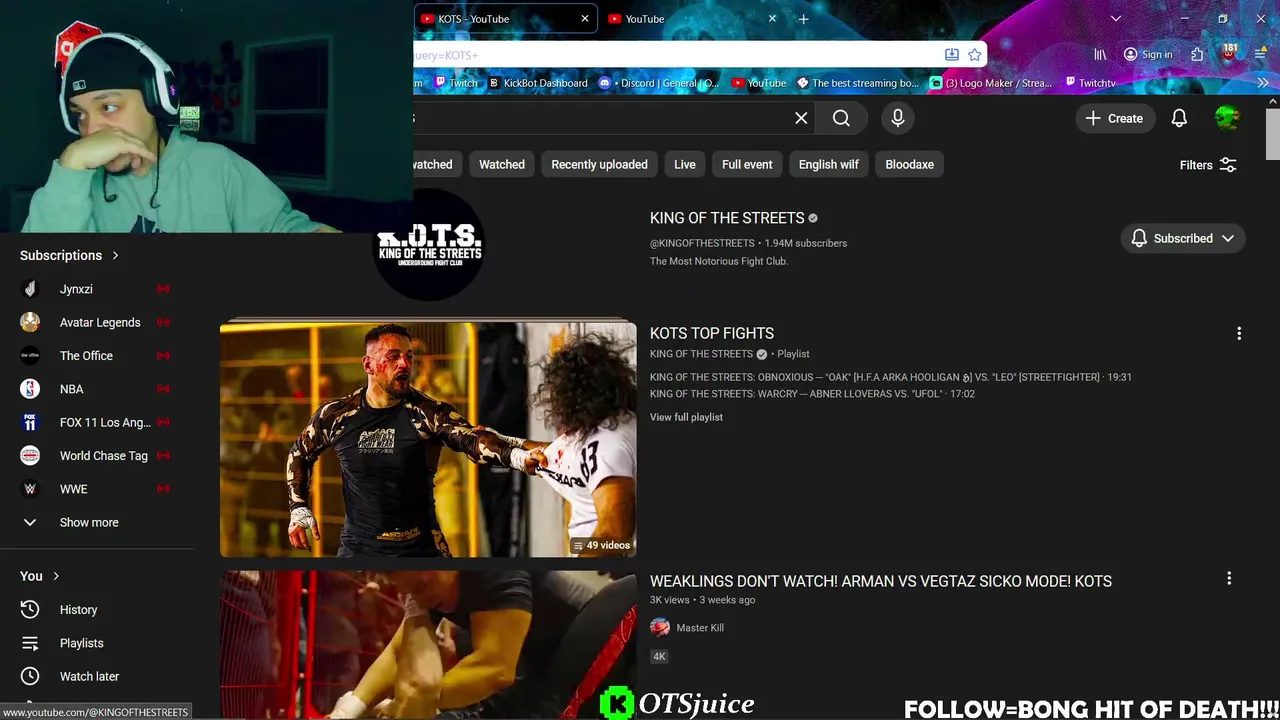This screenshot has width=1280, height=720.
Task: Click the Create button
Action: (1114, 118)
